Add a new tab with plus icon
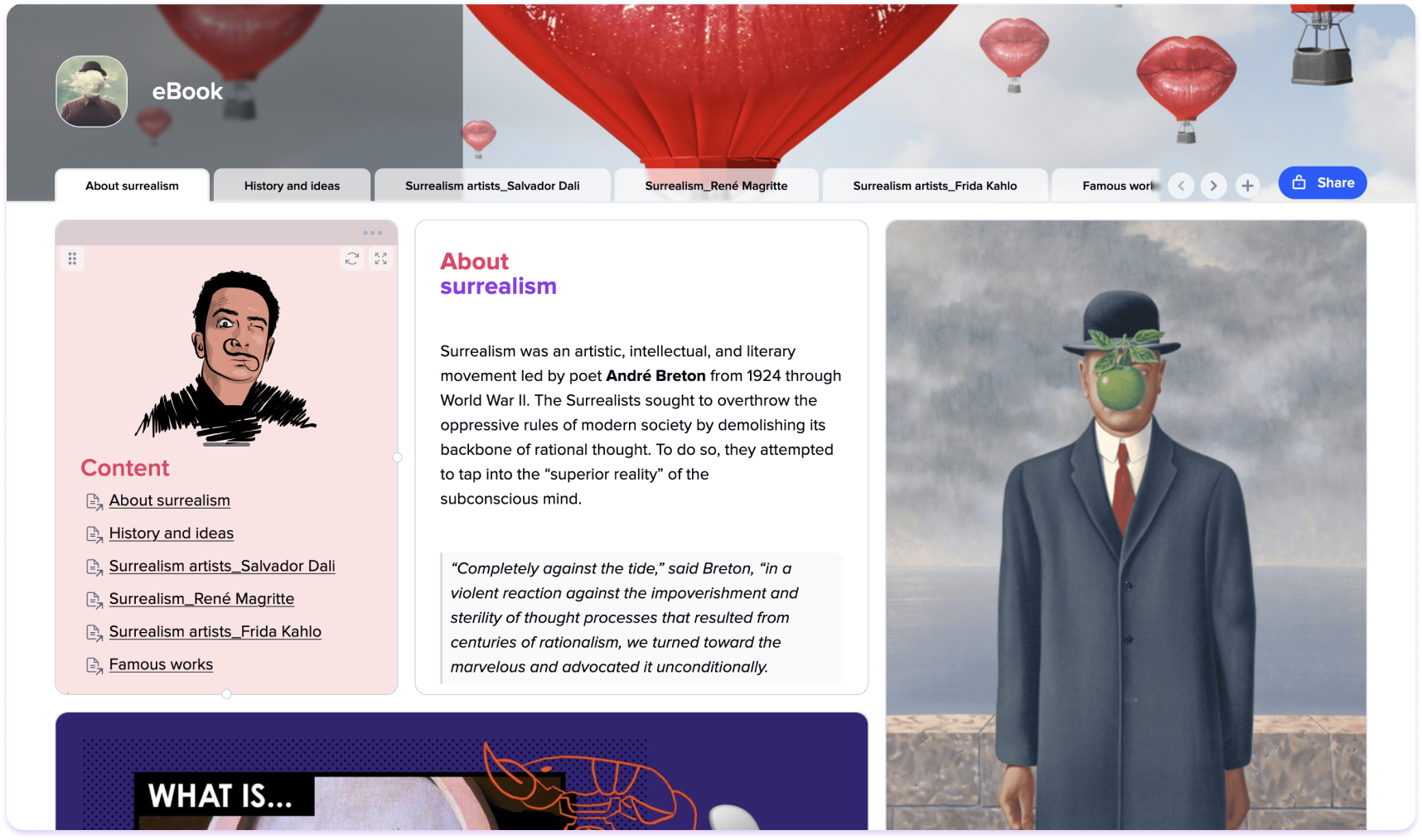This screenshot has height=840, width=1422. pos(1247,186)
